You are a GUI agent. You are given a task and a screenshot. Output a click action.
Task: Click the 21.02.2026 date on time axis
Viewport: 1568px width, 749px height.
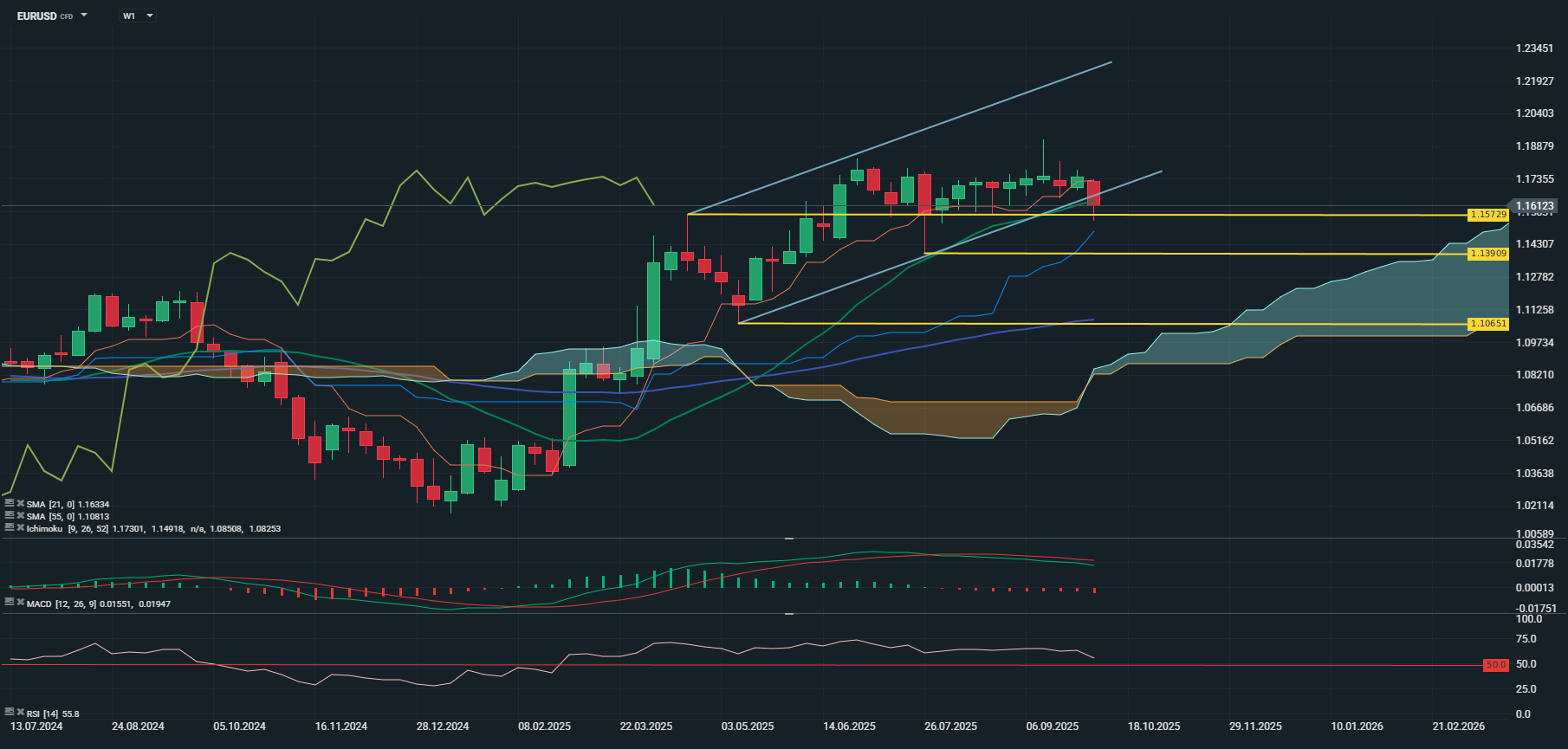tap(1459, 726)
